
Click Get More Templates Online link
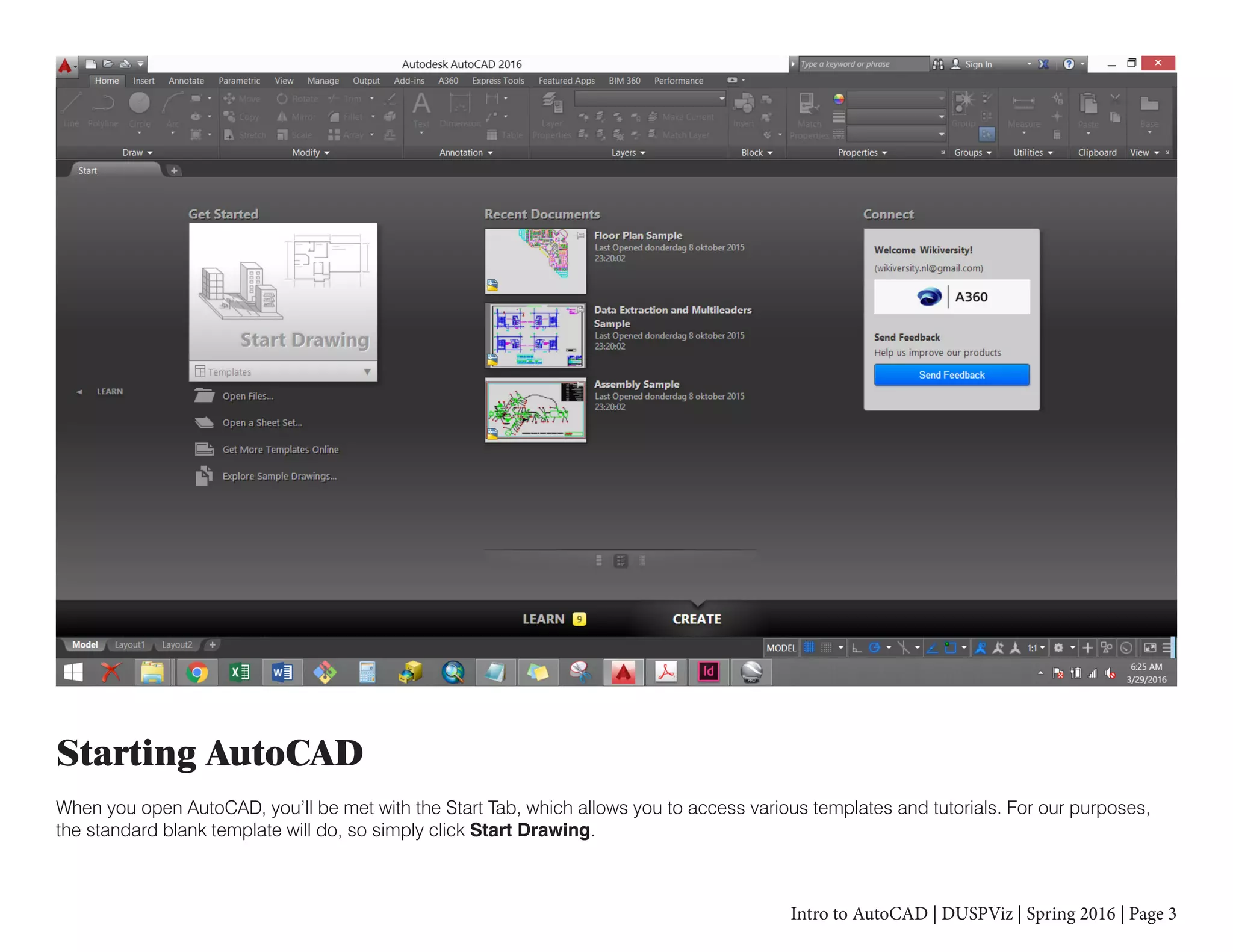point(280,450)
